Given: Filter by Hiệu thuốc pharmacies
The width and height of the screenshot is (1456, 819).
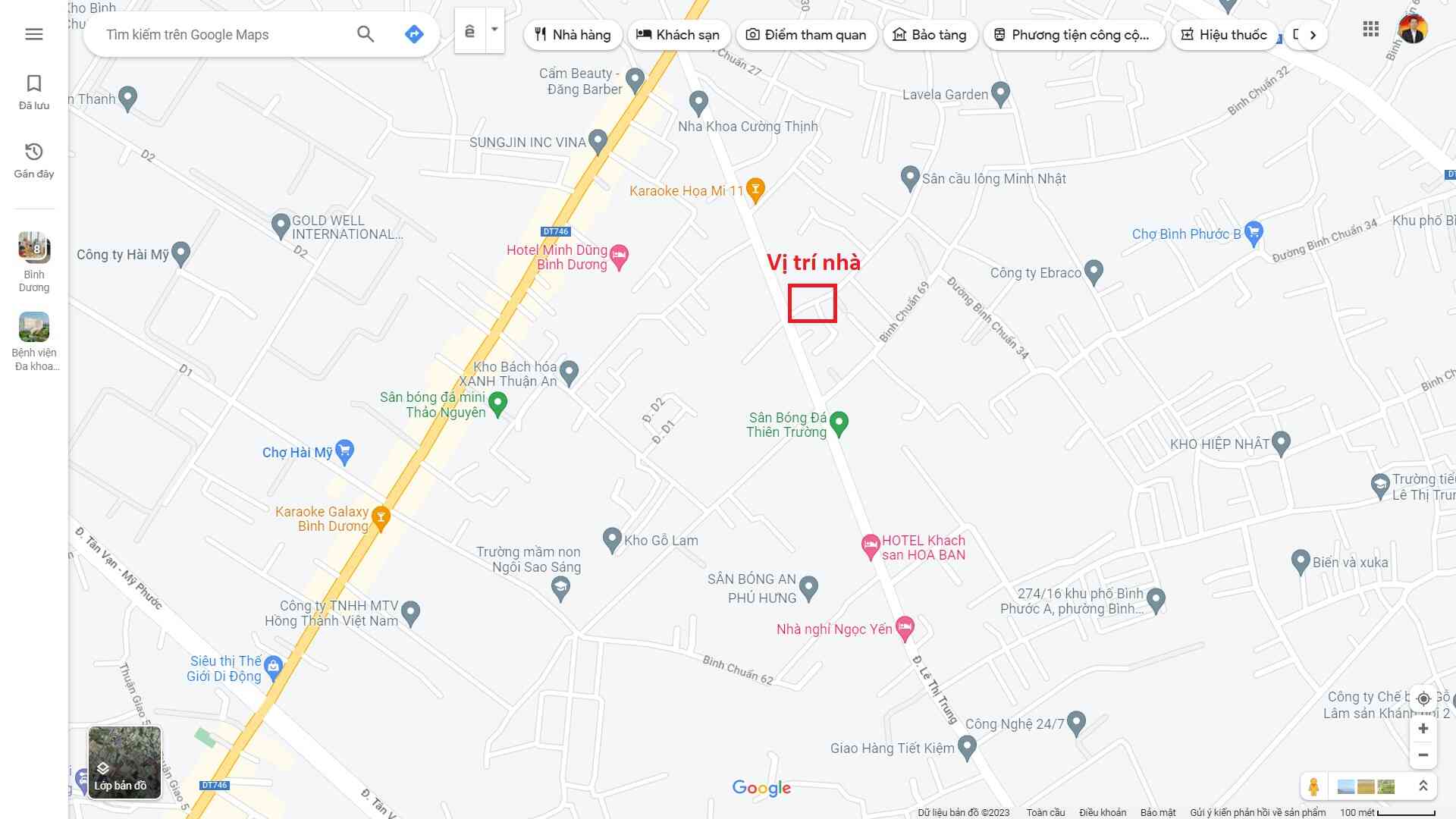Looking at the screenshot, I should (x=1224, y=35).
